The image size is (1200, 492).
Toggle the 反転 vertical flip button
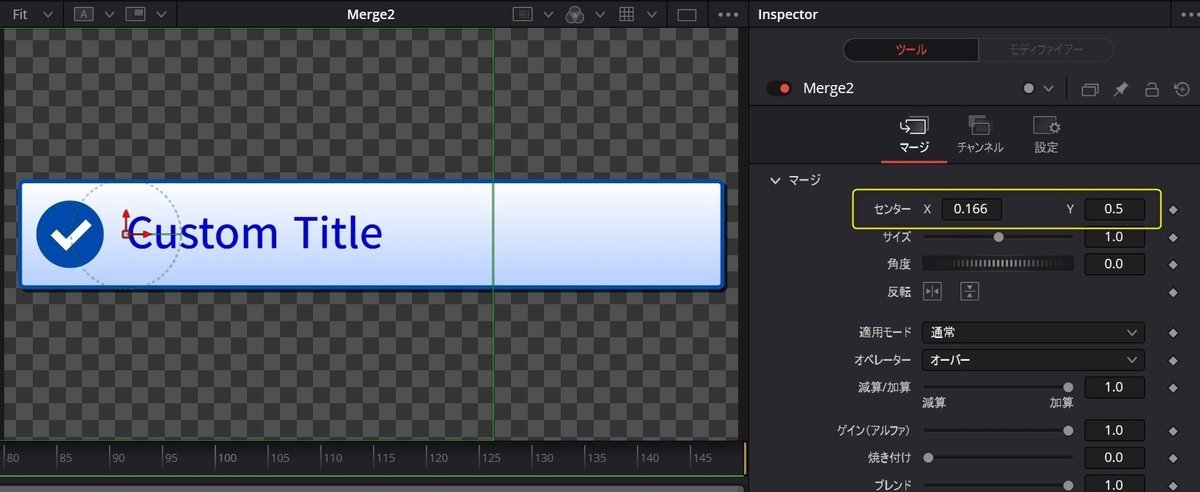pyautogui.click(x=970, y=292)
